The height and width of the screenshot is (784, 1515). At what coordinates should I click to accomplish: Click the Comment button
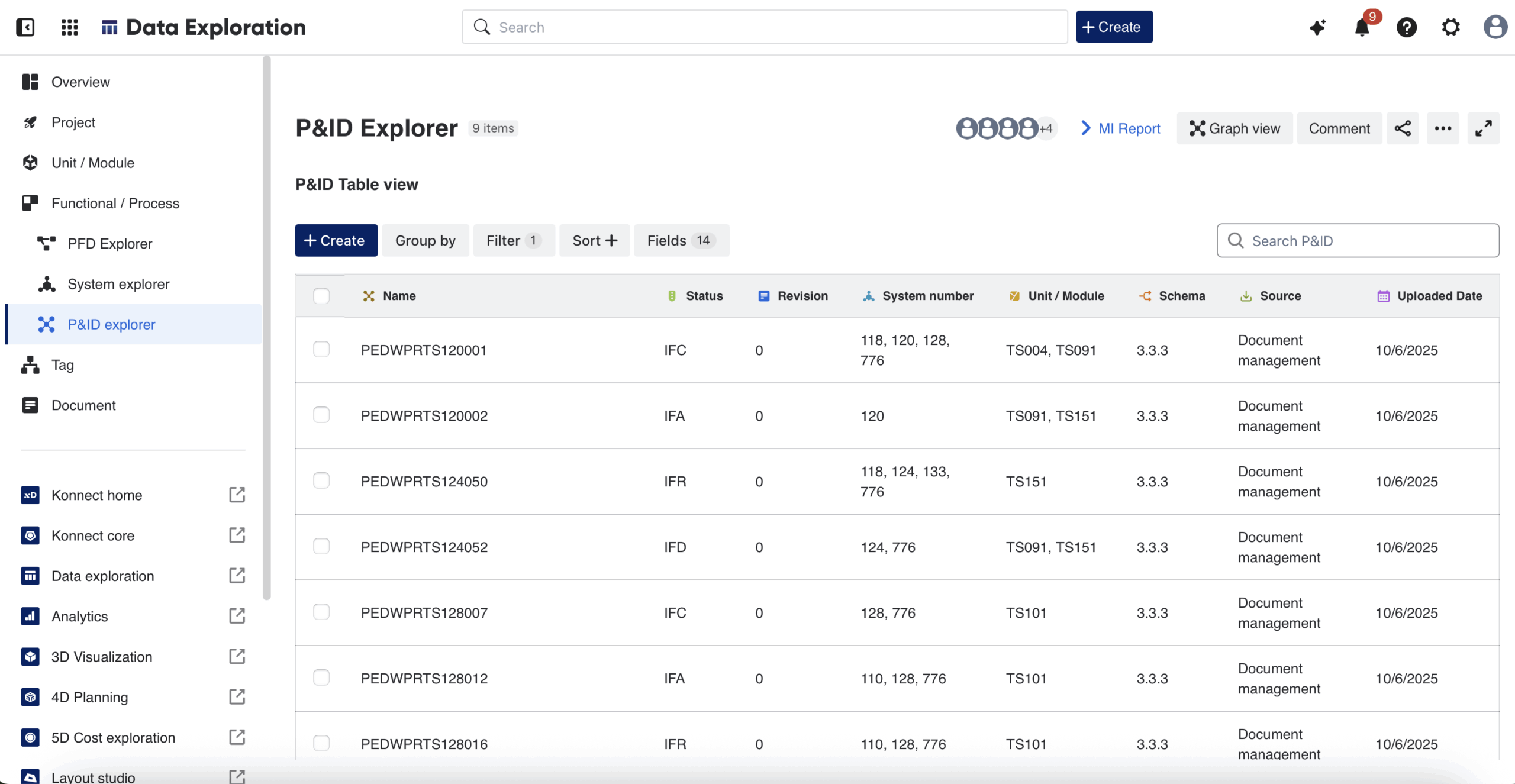point(1339,128)
